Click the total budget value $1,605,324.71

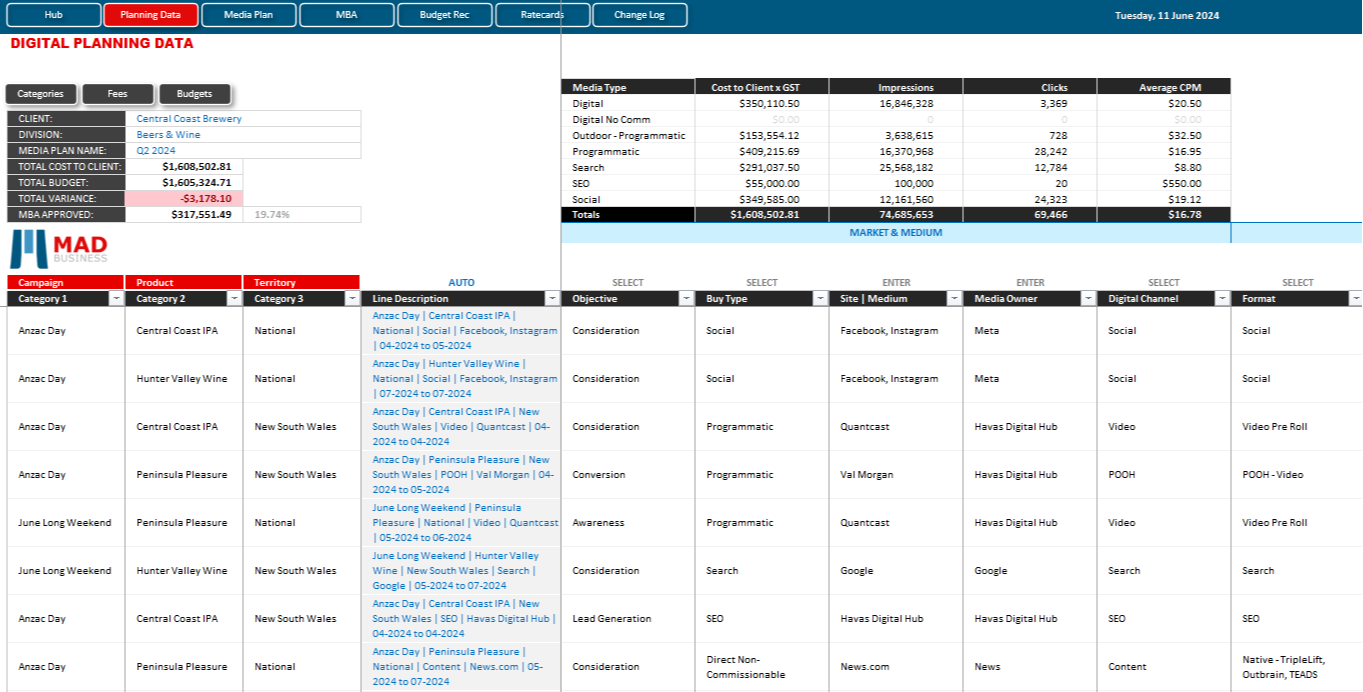tap(184, 183)
